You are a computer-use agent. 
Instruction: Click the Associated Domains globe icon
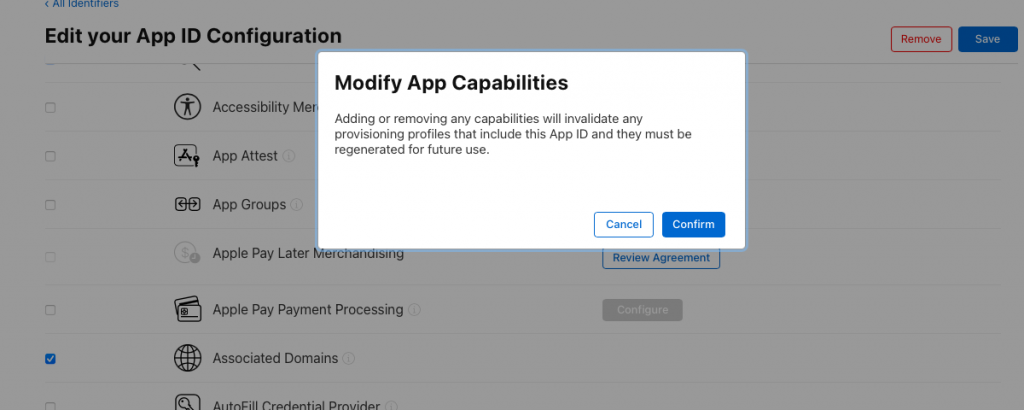[x=187, y=358]
